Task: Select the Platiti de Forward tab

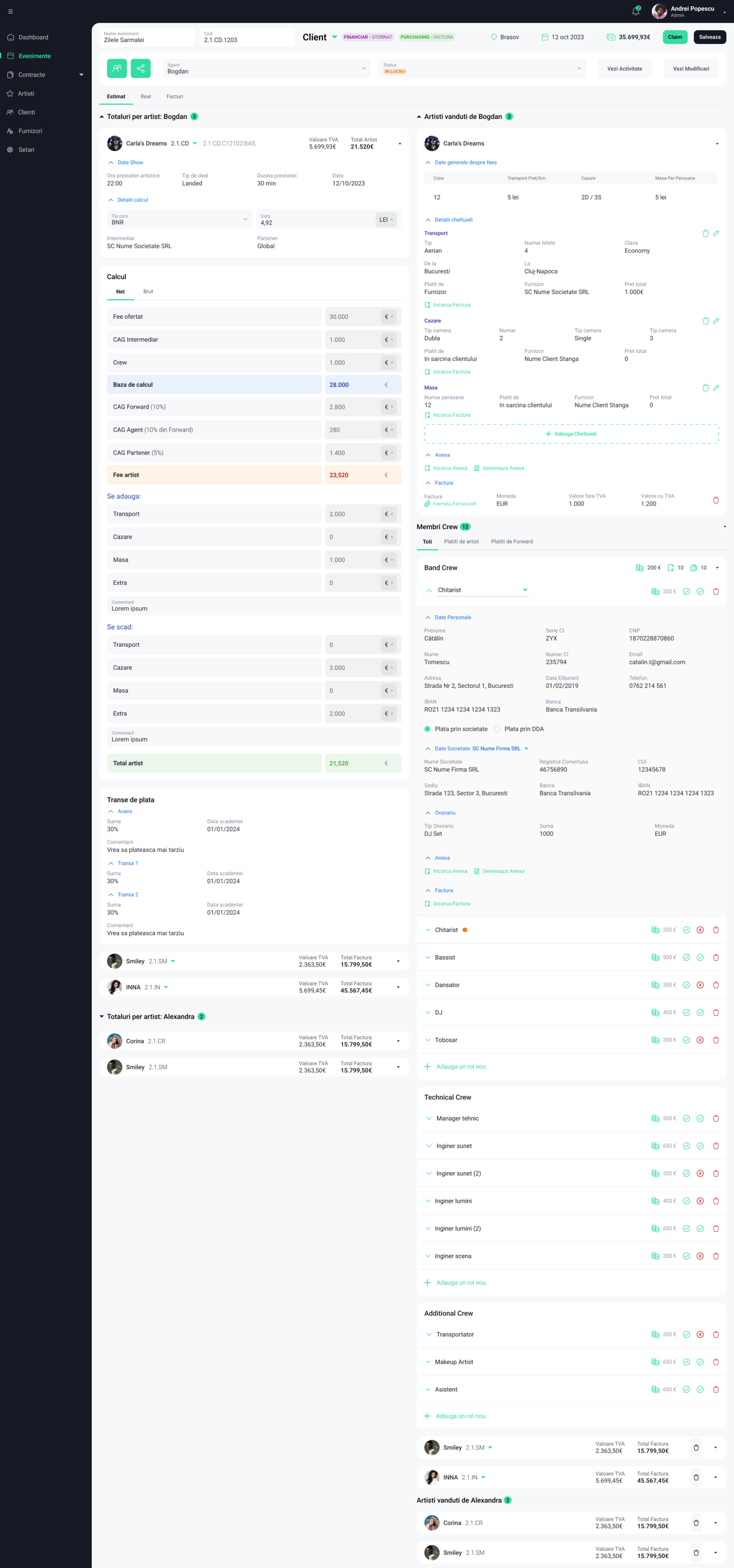Action: click(512, 541)
